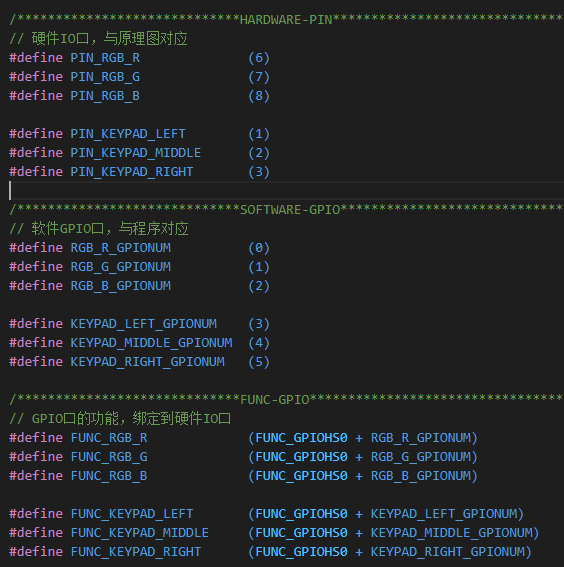Click FUNC_GPIOHS0 in the FUNC_RGB_G line
Screen dimensions: 564x567
pos(301,457)
